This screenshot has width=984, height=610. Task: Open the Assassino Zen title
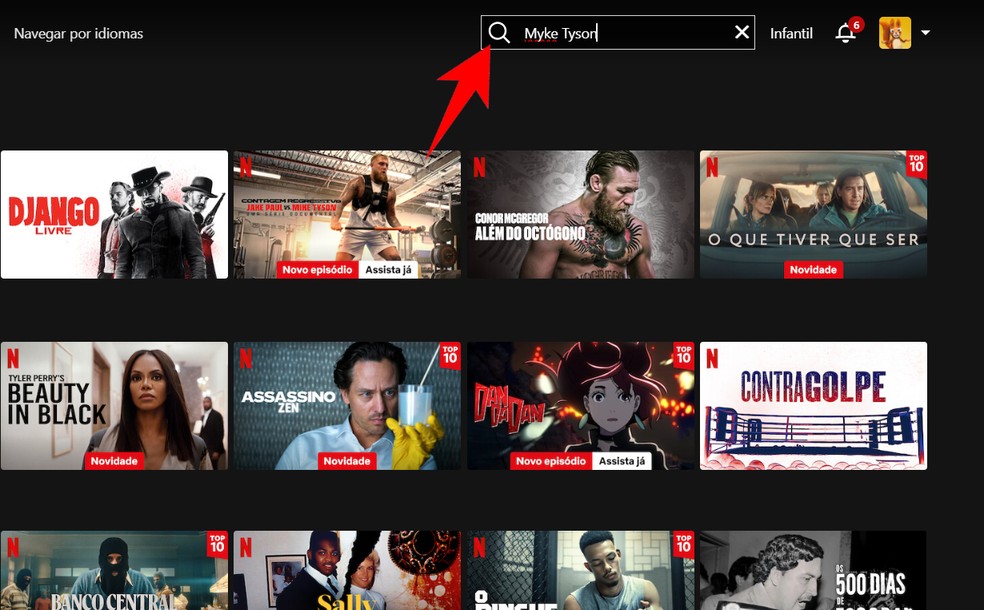pyautogui.click(x=347, y=405)
